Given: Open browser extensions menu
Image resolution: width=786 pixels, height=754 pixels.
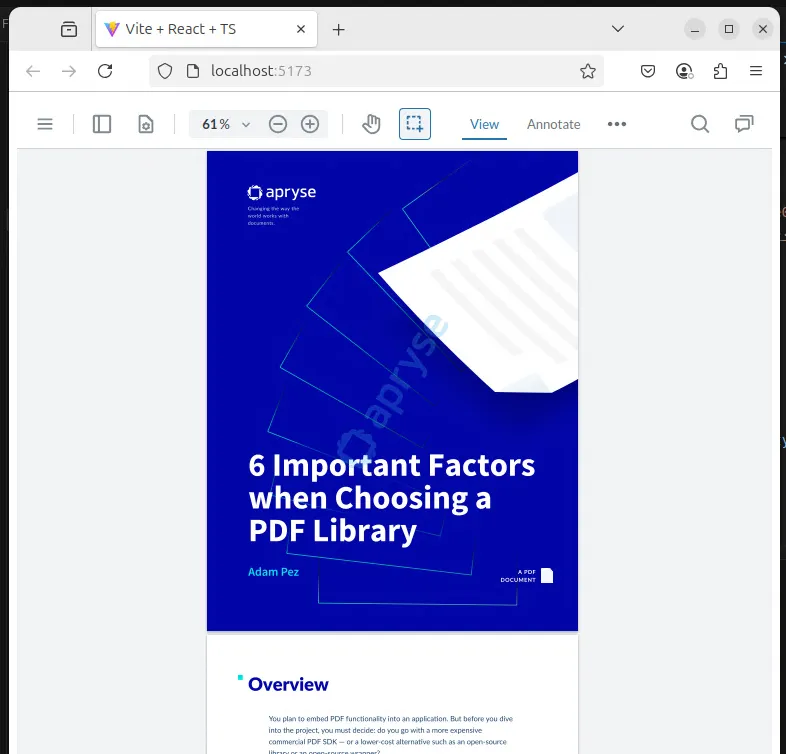Looking at the screenshot, I should [720, 71].
